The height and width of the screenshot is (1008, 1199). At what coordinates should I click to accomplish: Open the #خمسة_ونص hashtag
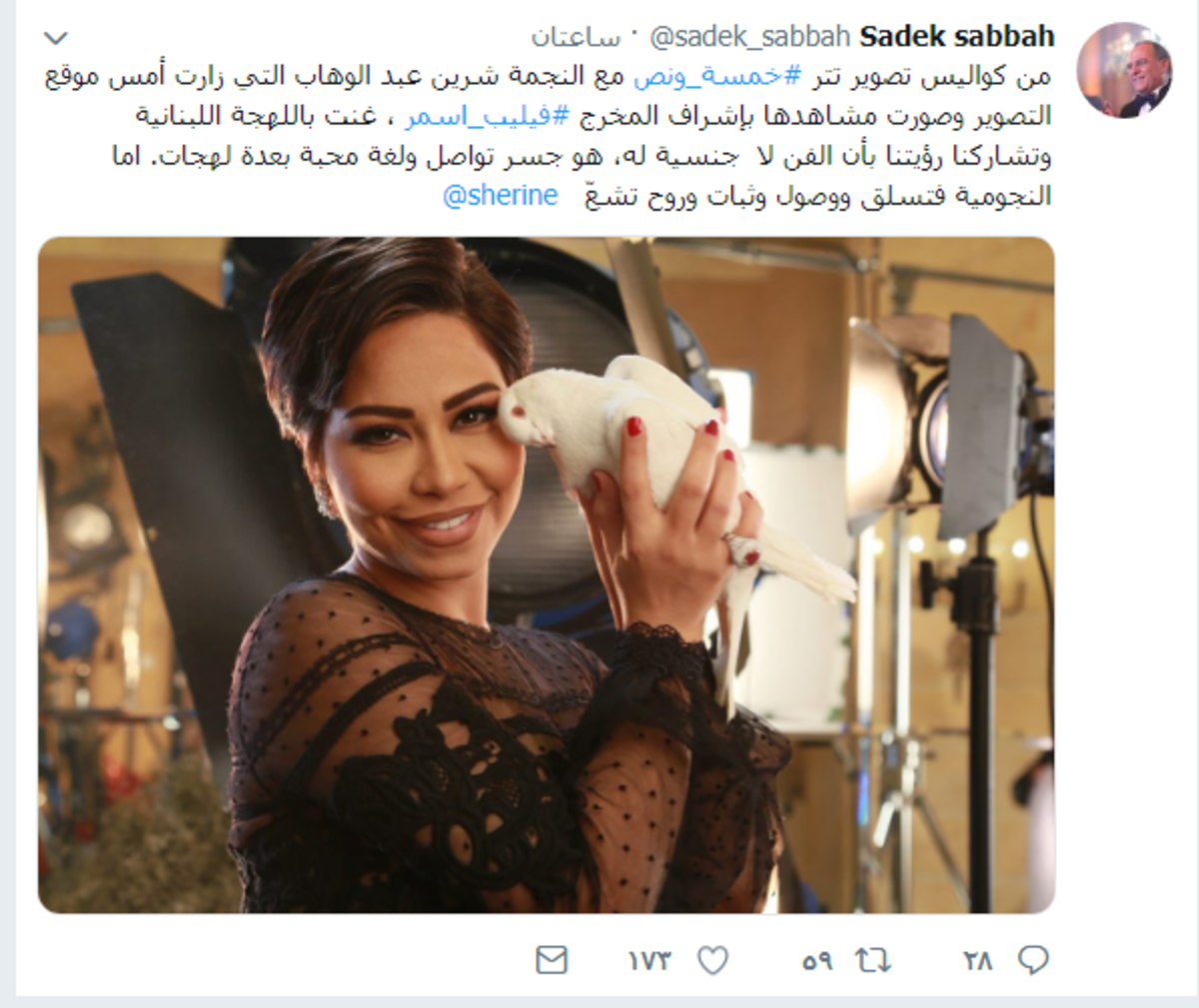point(718,76)
